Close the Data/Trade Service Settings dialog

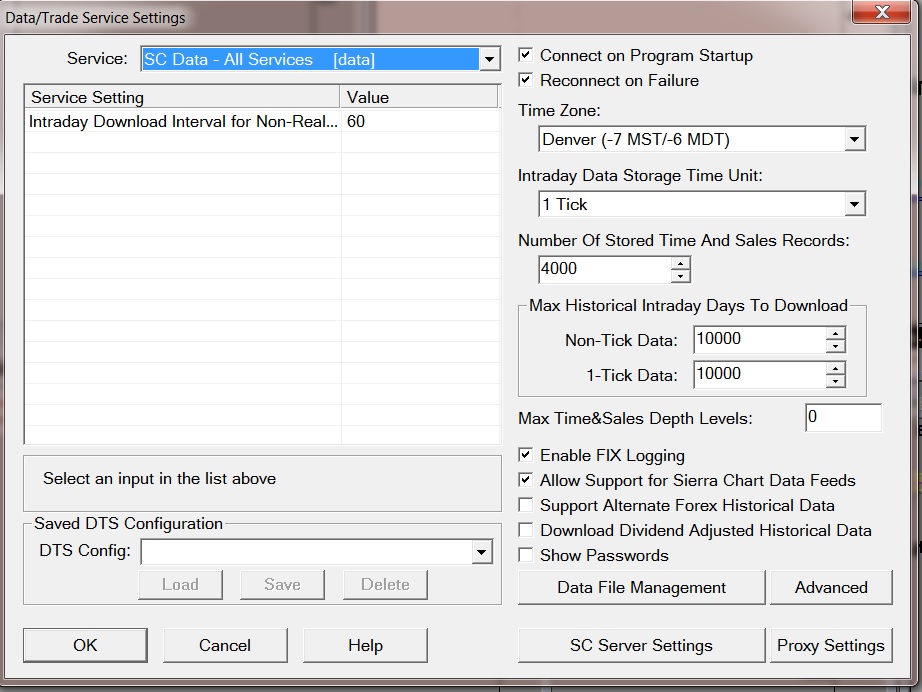click(881, 12)
